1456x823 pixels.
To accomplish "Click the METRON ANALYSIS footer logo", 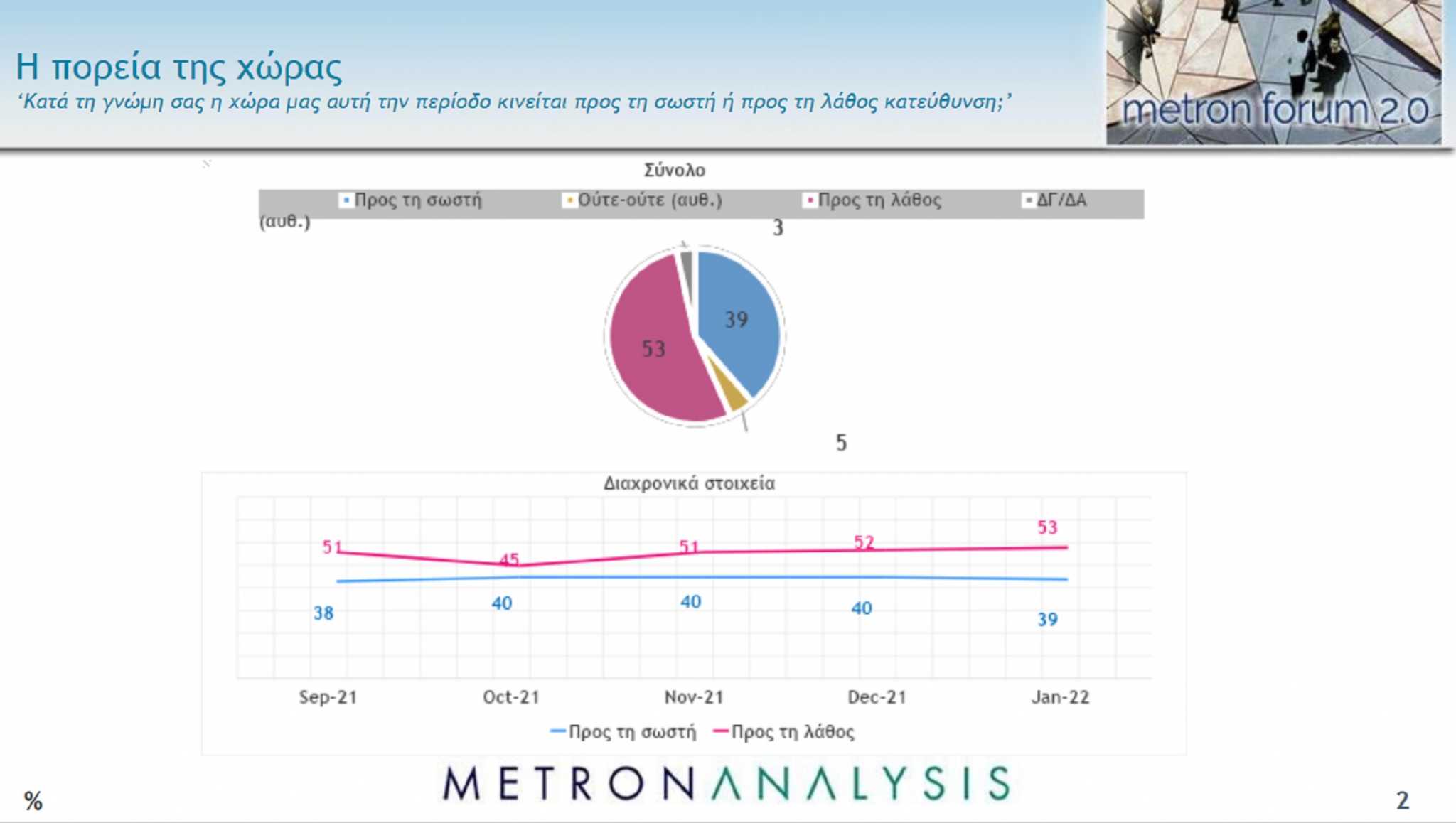I will click(727, 783).
